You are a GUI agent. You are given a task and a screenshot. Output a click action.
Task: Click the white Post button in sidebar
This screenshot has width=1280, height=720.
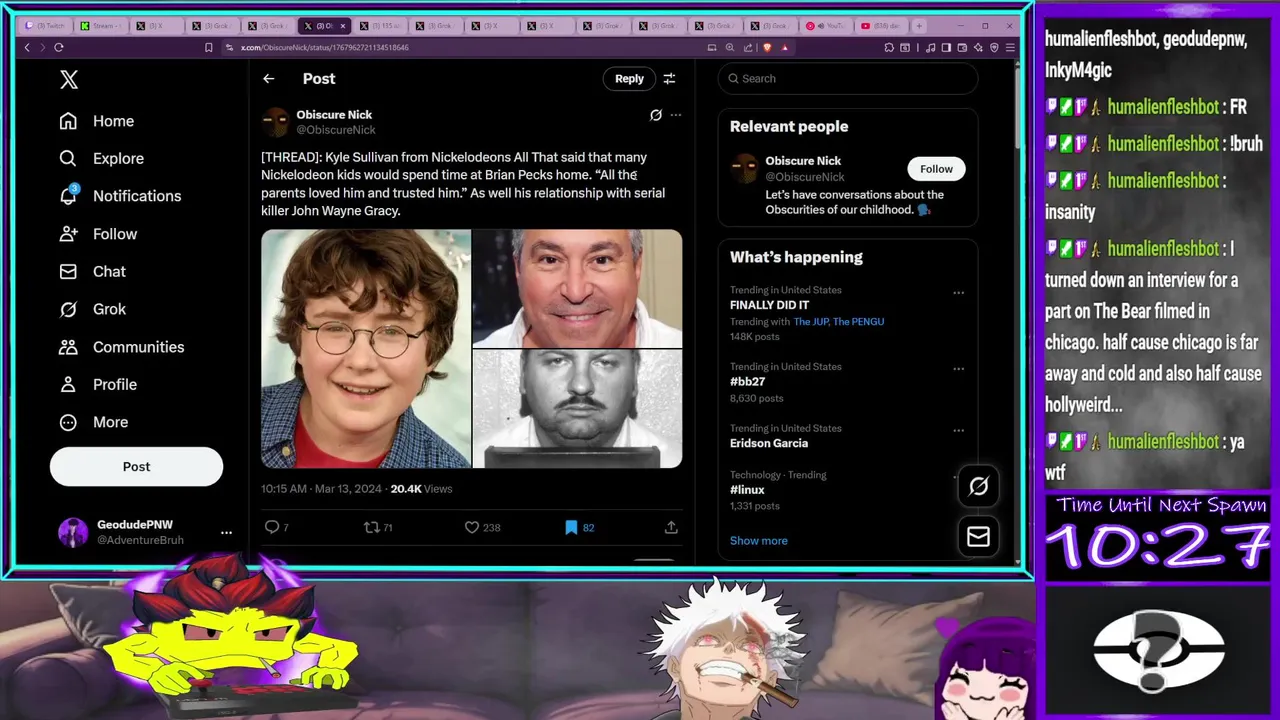(x=136, y=466)
